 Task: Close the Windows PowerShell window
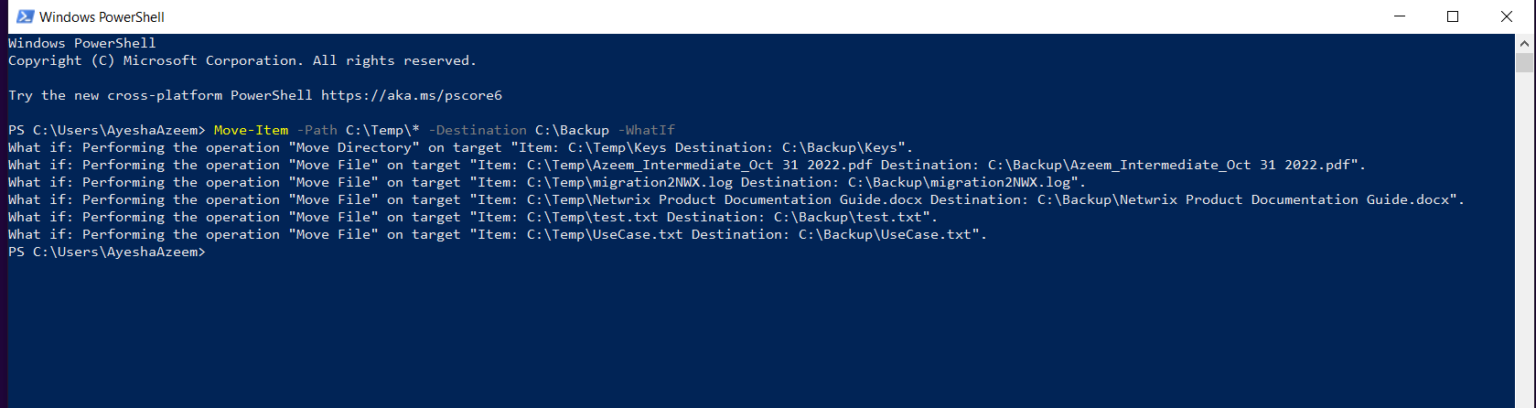pos(1506,16)
